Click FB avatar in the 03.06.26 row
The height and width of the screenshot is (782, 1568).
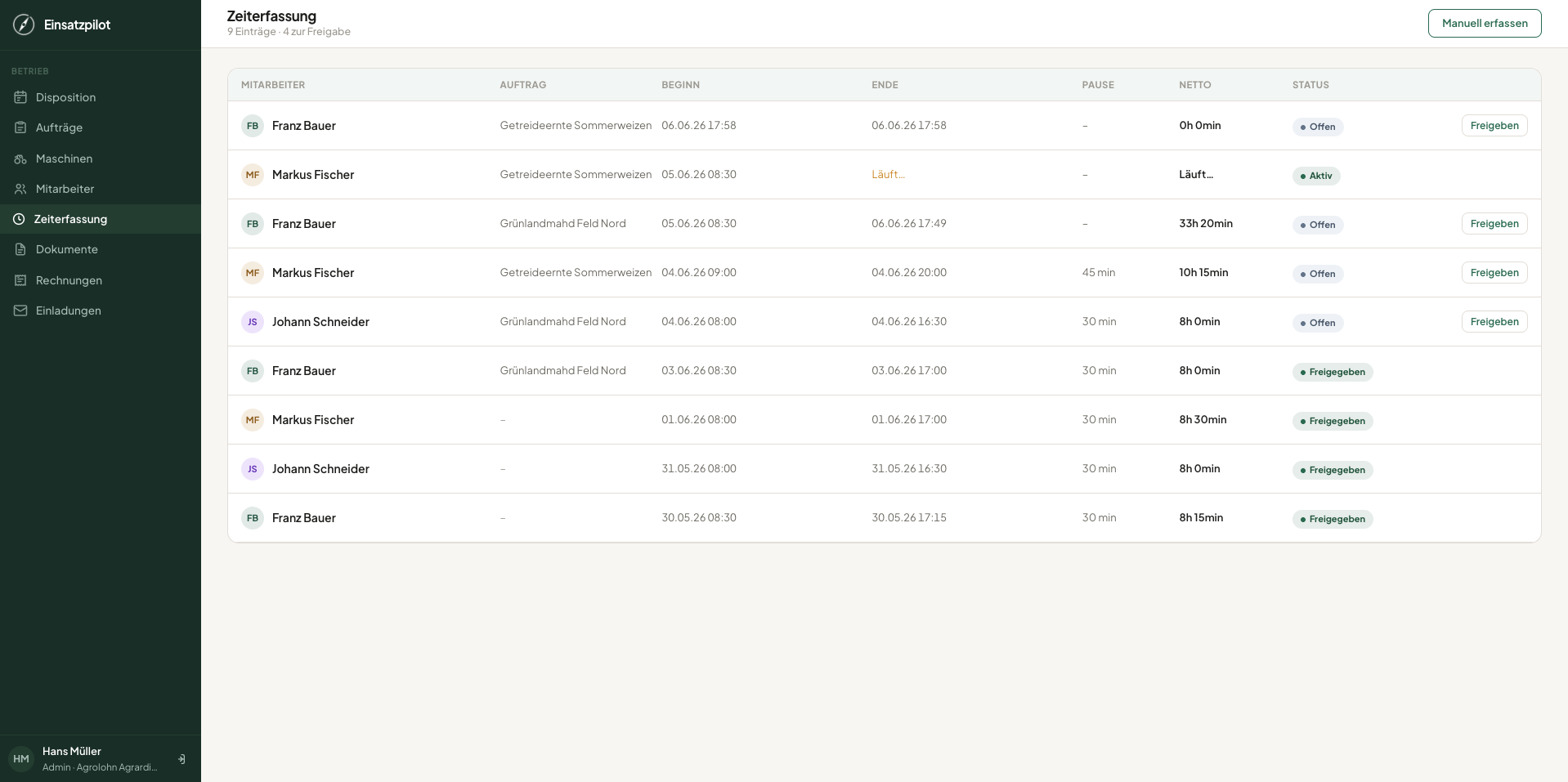(x=253, y=371)
